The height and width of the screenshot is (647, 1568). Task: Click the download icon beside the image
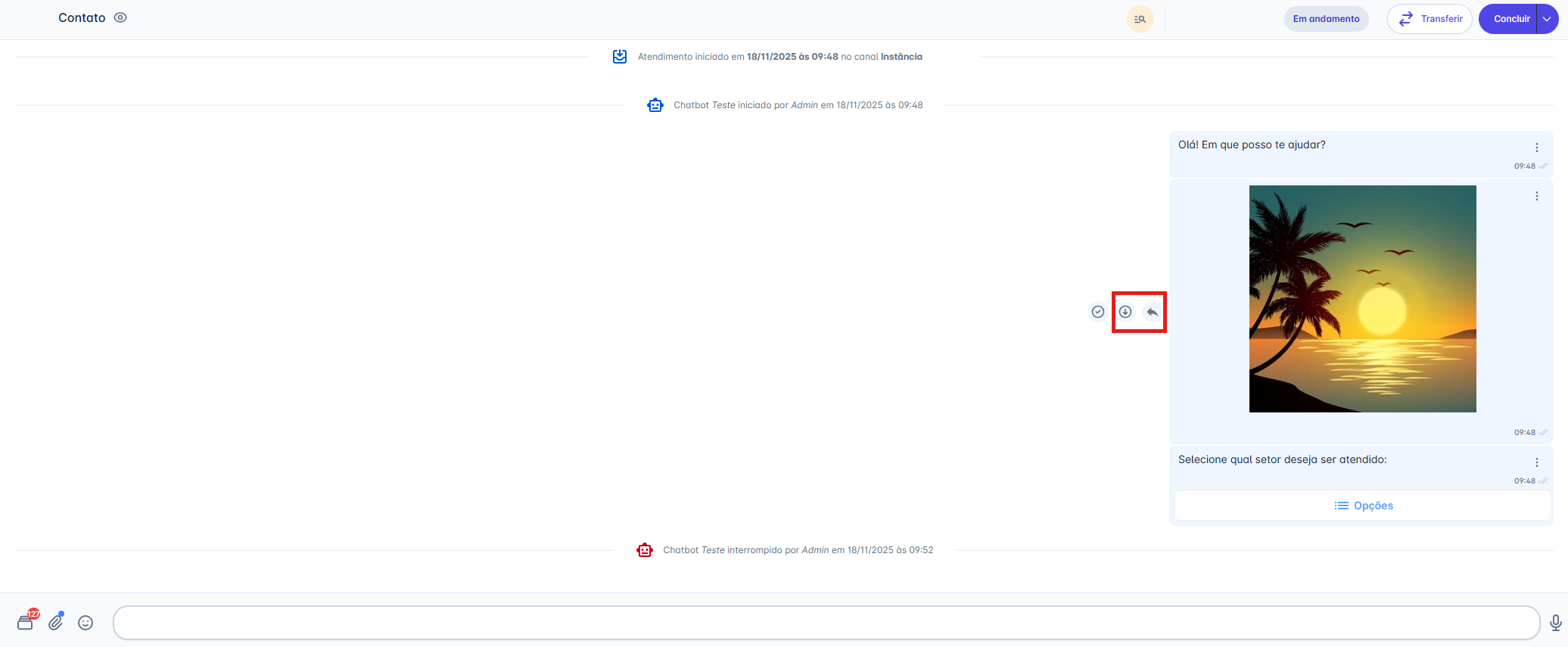pos(1125,312)
